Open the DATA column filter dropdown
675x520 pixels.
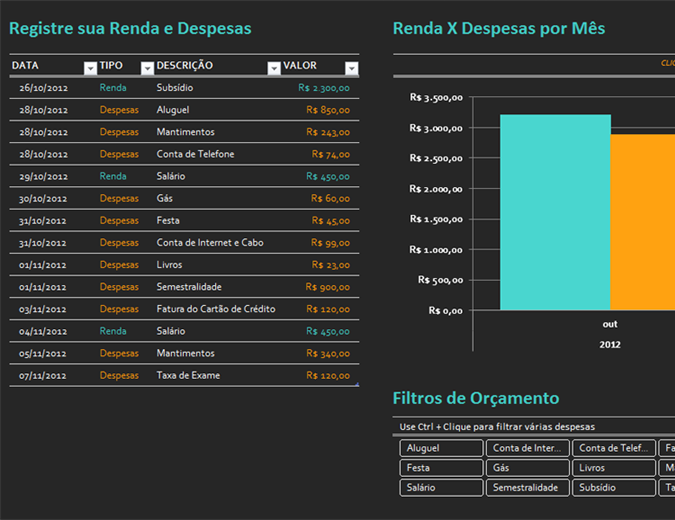(x=90, y=68)
